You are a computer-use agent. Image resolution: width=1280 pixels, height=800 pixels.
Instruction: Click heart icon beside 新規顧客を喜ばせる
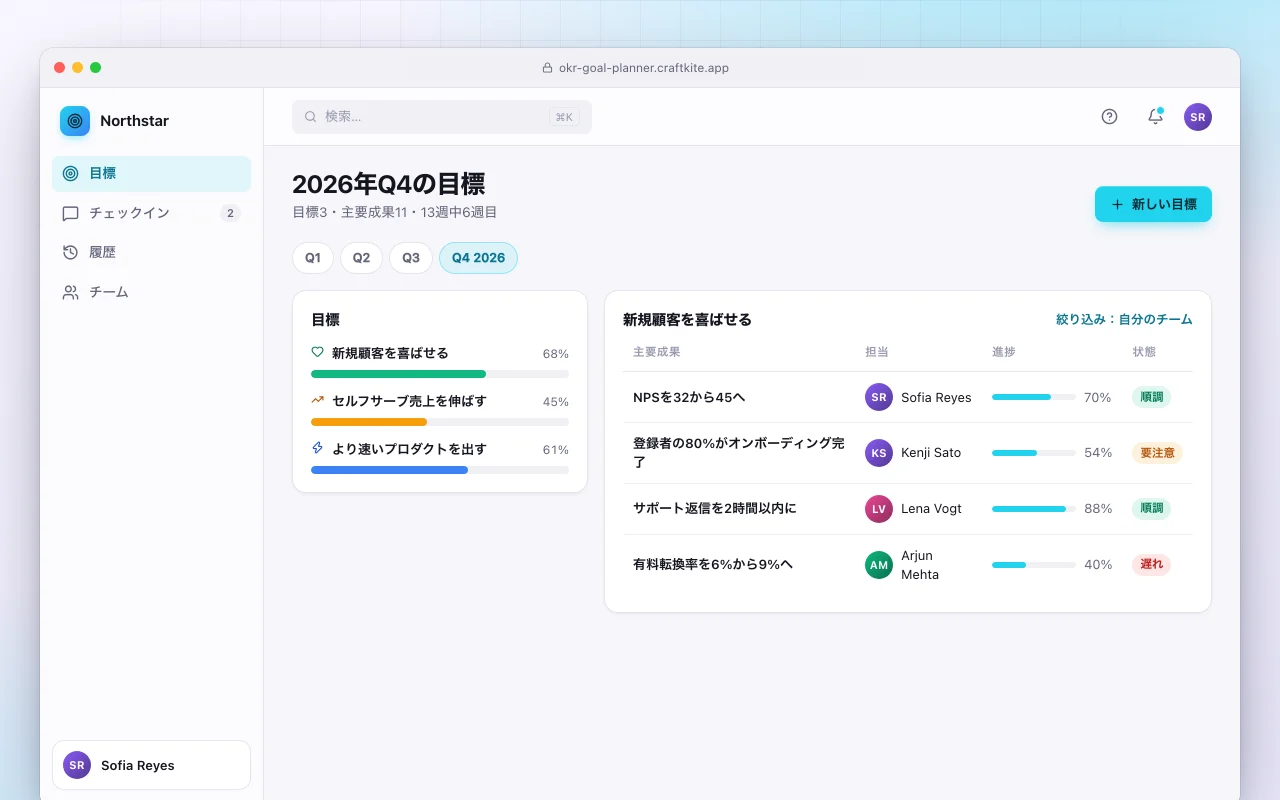[x=318, y=352]
